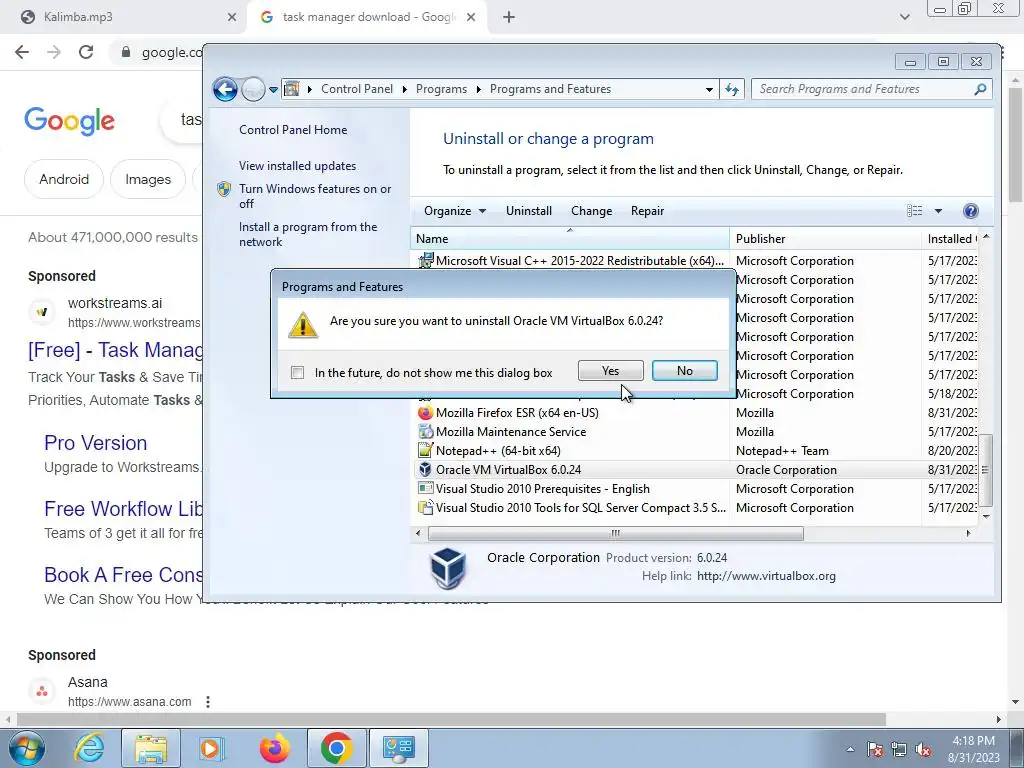The image size is (1024, 768).
Task: Click the change view icon
Action: coord(914,211)
